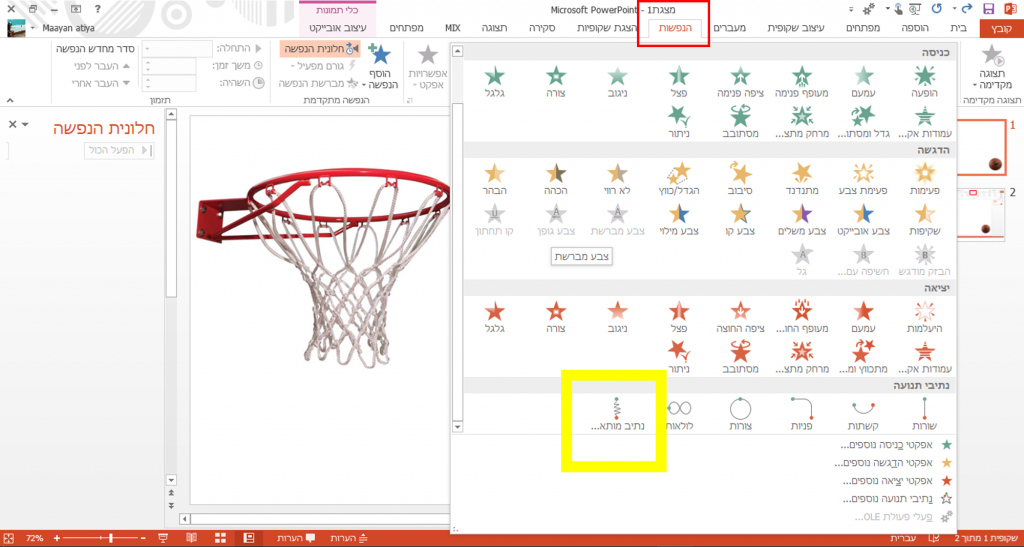Open the גורם מפעיל trigger dropdown
The height and width of the screenshot is (547, 1024).
(324, 66)
